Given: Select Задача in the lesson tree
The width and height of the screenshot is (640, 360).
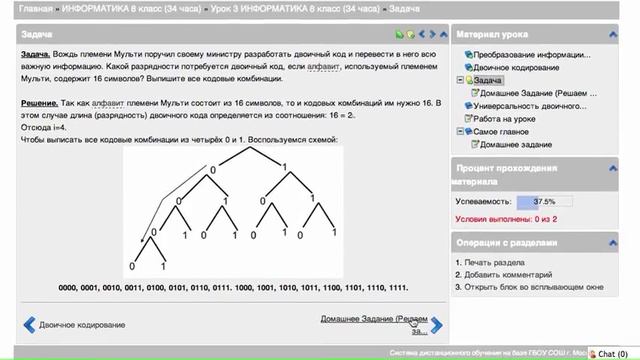Looking at the screenshot, I should (488, 80).
